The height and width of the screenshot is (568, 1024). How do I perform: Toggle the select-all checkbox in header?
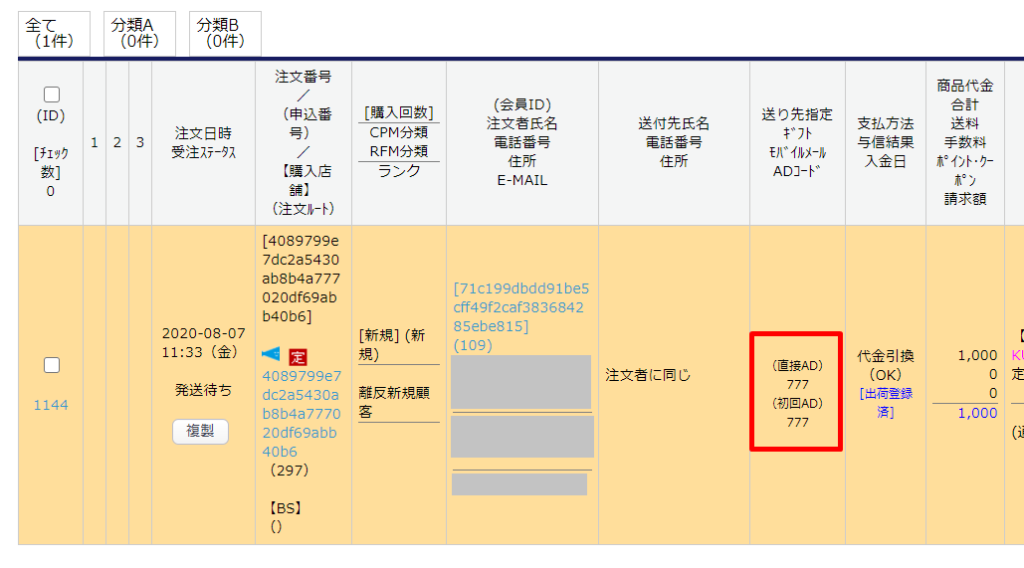(x=52, y=95)
